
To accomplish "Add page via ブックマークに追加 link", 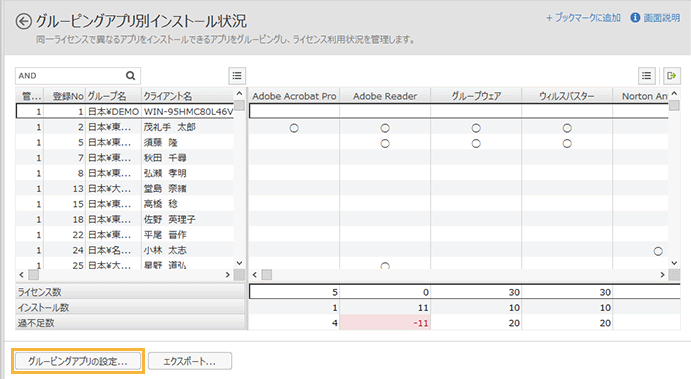I will [583, 18].
